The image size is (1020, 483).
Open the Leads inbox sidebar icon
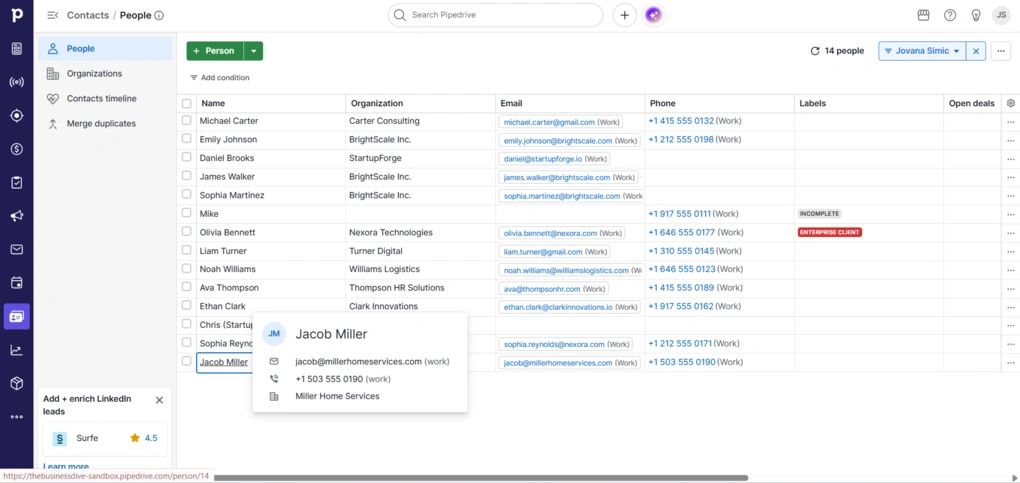click(x=17, y=48)
